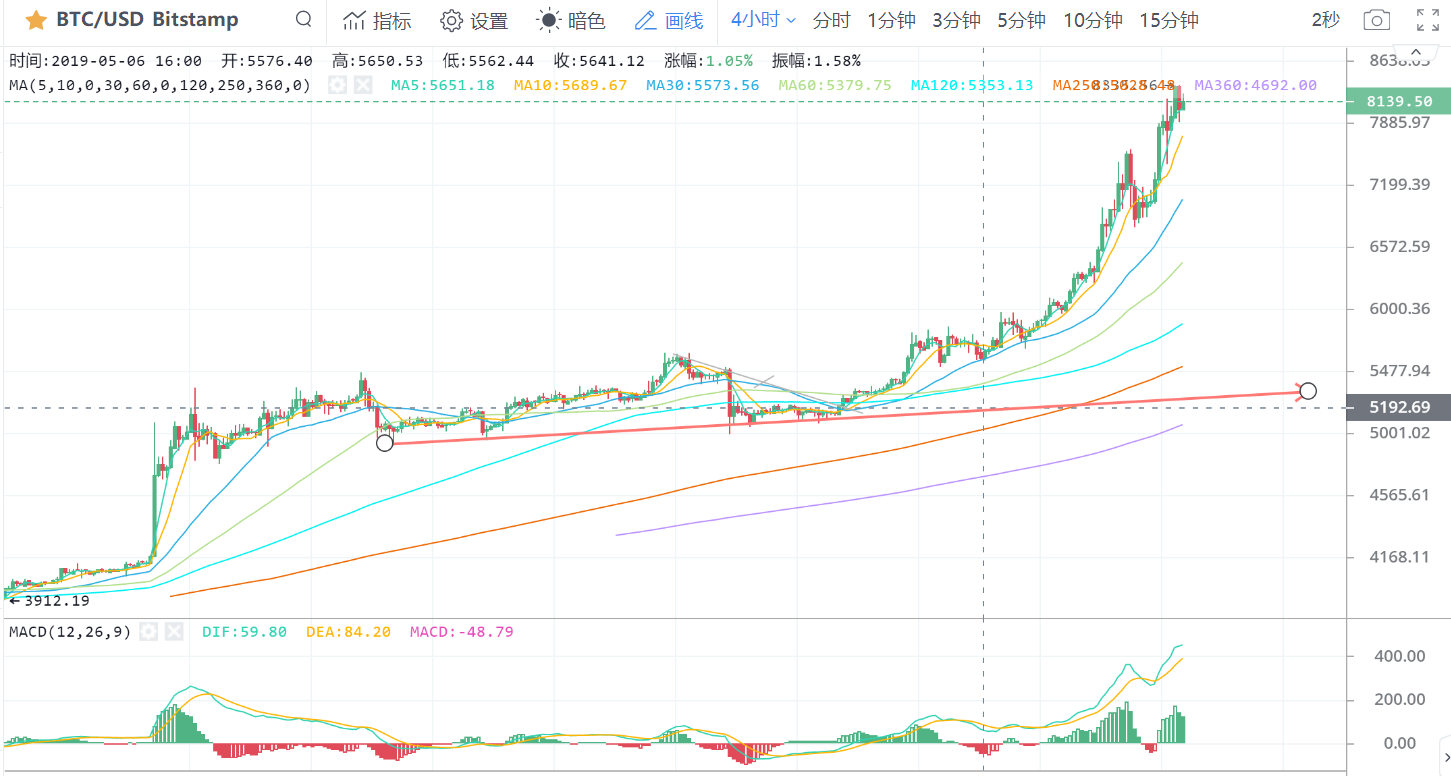This screenshot has width=1451, height=776.
Task: Click the MA10:5689.67 value
Action: click(570, 85)
